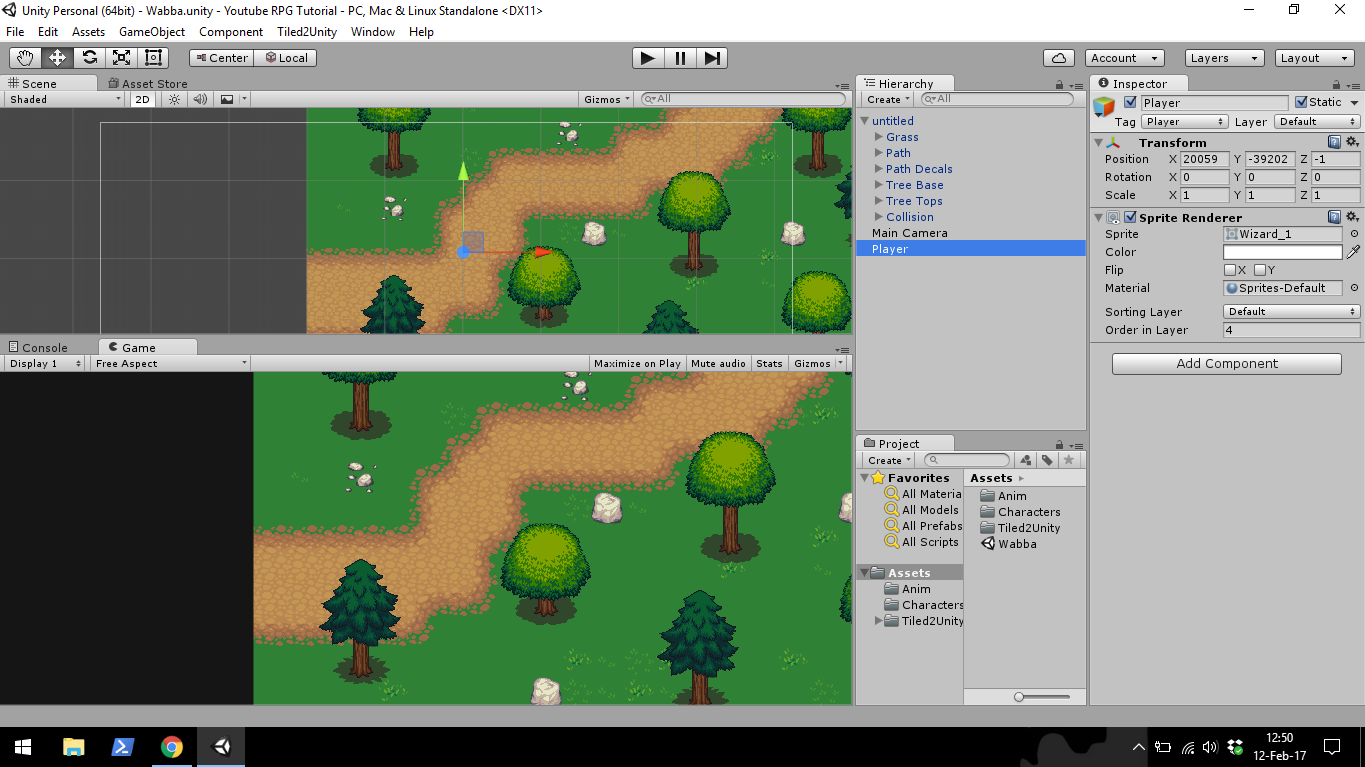Open the Layer dropdown showing Default
Viewport: 1365px width, 767px height.
1318,122
